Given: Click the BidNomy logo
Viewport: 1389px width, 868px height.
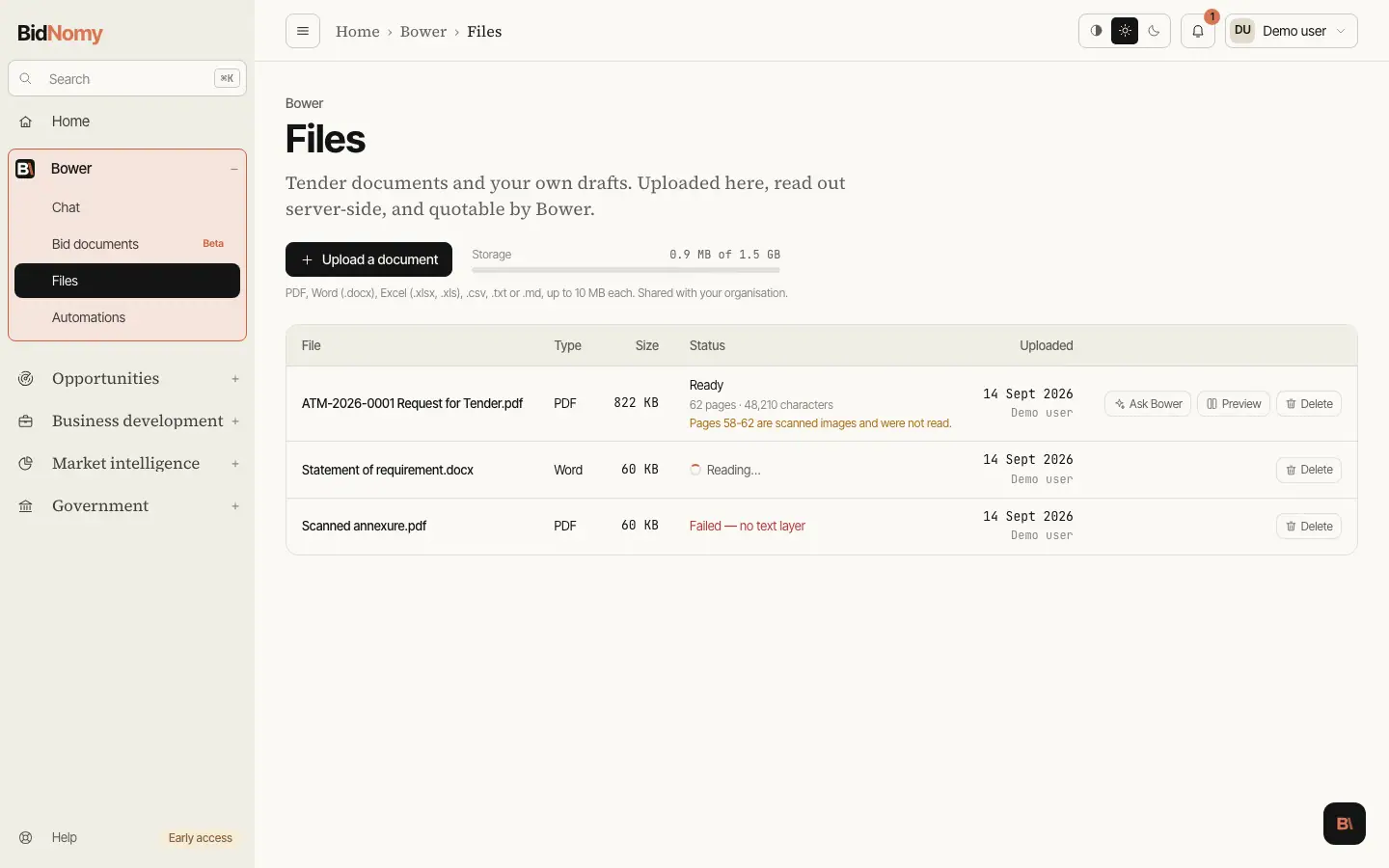Looking at the screenshot, I should coord(60,33).
